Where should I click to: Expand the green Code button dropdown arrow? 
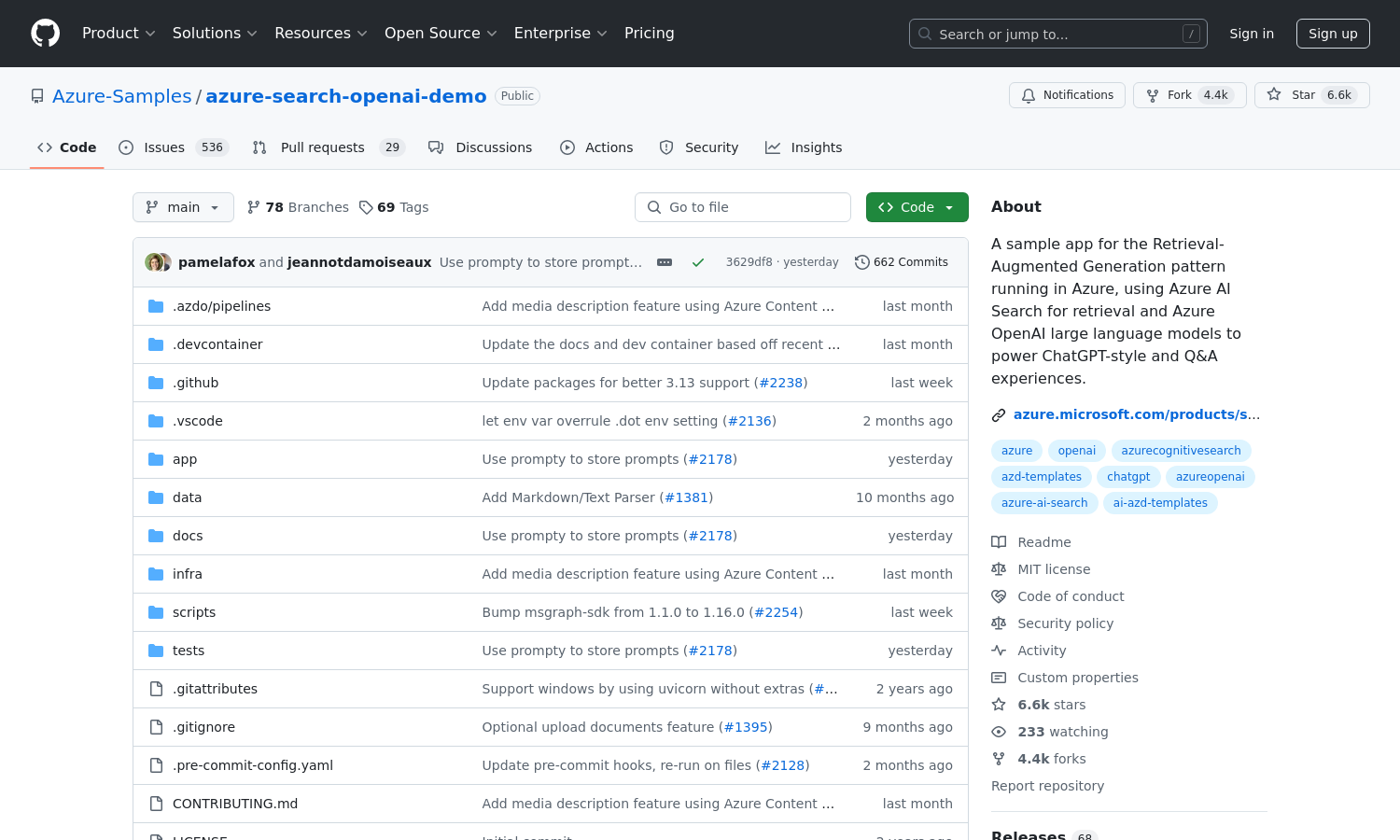(x=949, y=206)
